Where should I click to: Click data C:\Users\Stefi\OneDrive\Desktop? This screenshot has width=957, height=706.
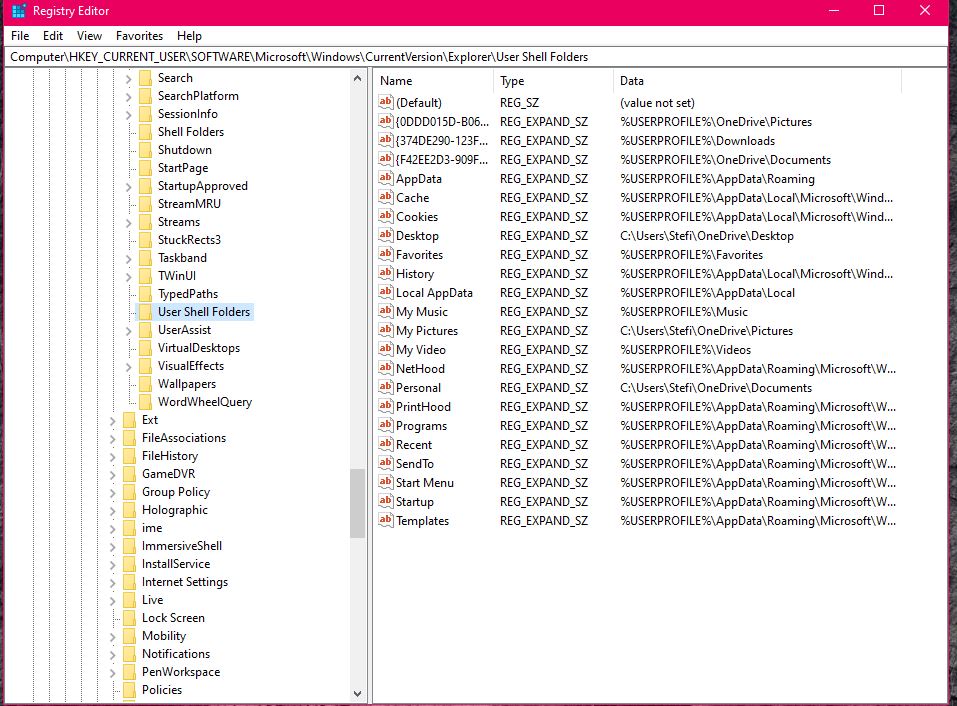[707, 236]
